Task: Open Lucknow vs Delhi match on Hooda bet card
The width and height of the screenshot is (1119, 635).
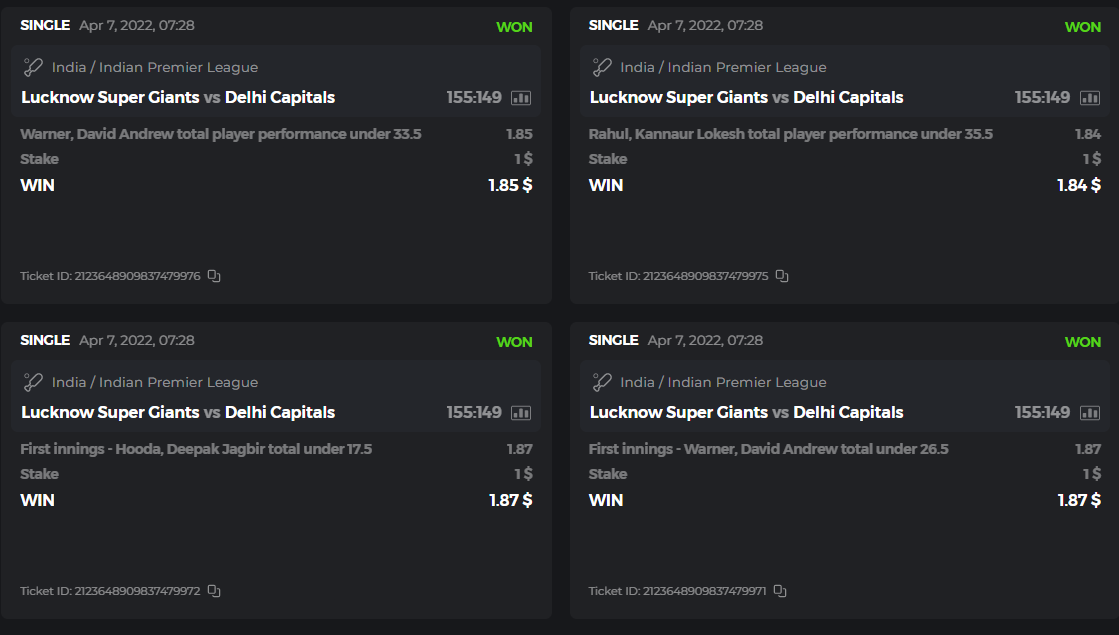Action: tap(178, 412)
